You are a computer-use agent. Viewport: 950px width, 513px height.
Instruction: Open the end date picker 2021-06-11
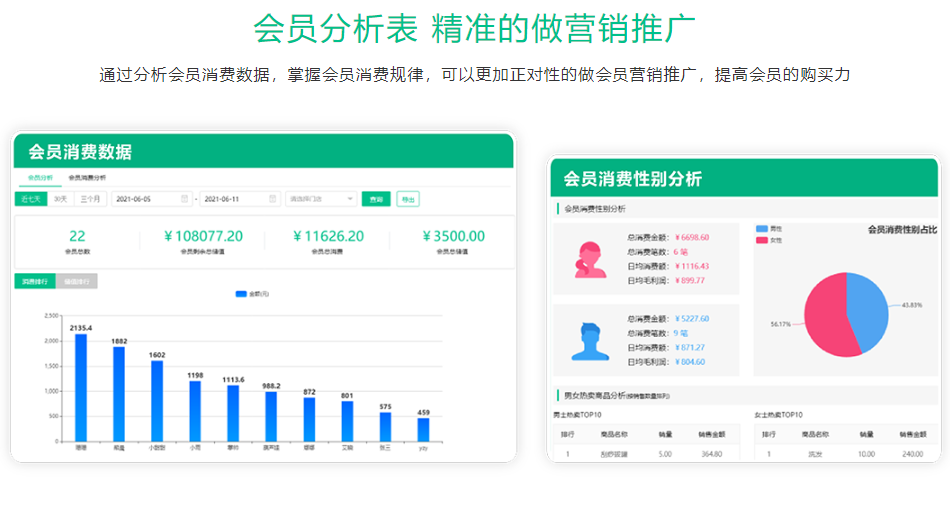(238, 199)
